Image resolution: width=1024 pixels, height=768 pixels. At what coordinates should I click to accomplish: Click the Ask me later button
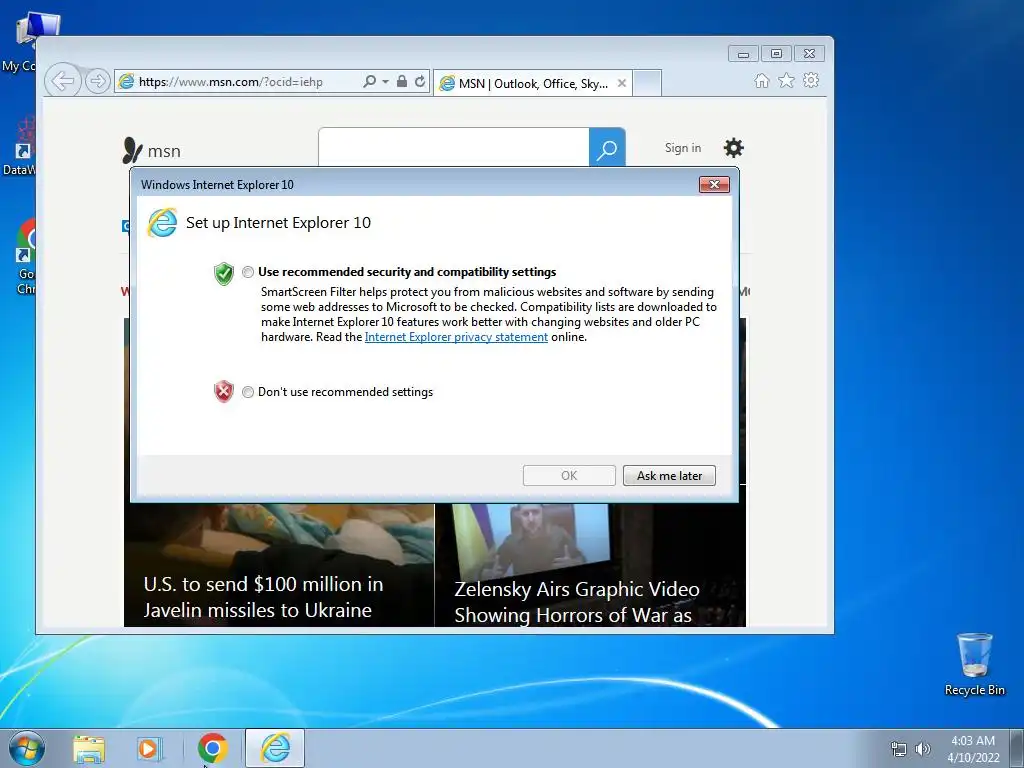[x=669, y=475]
